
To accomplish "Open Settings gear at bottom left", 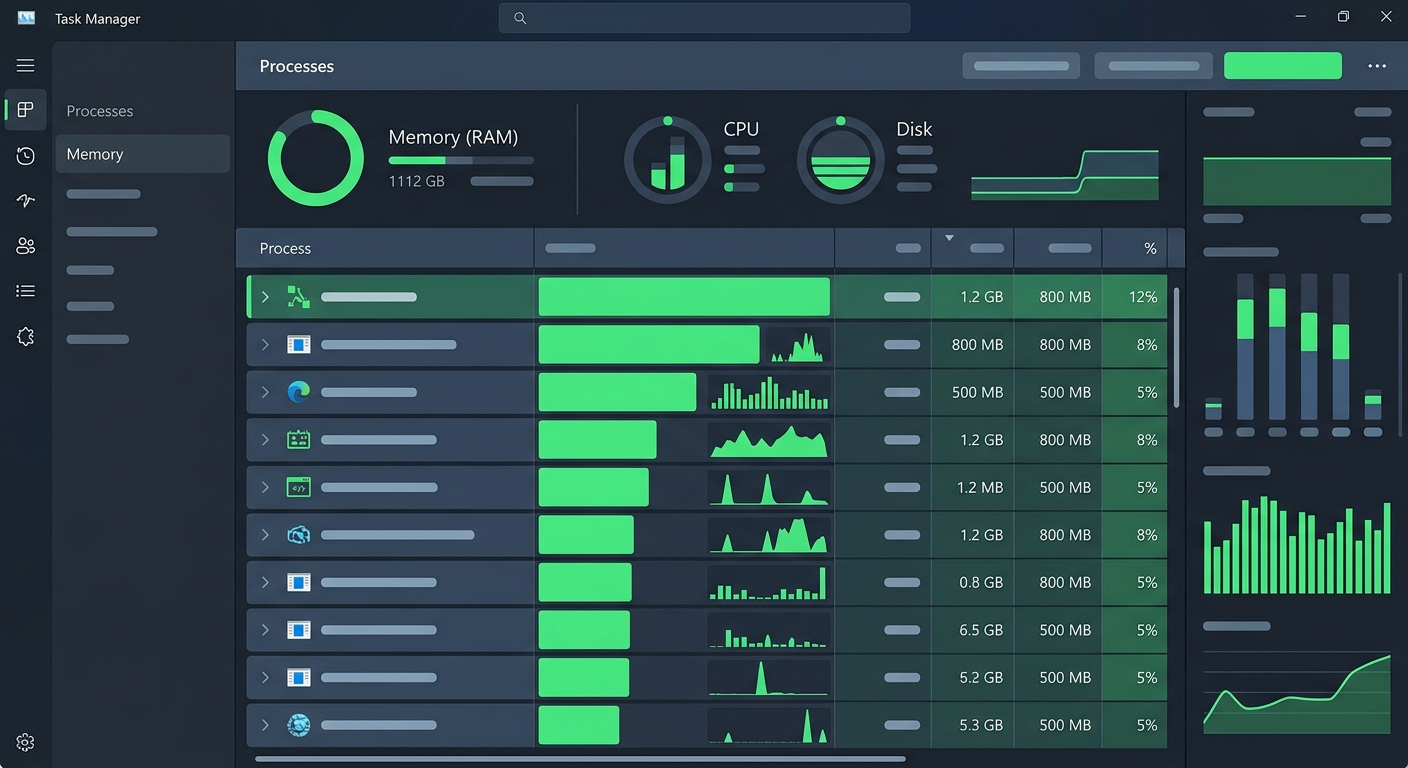I will click(x=26, y=742).
